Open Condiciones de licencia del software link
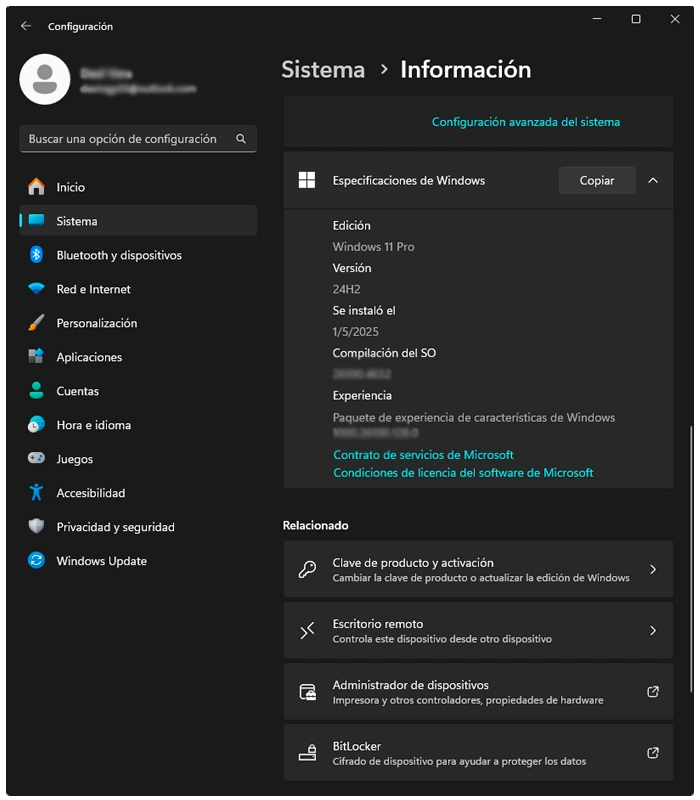Viewport: 700px width, 800px height. tap(463, 472)
